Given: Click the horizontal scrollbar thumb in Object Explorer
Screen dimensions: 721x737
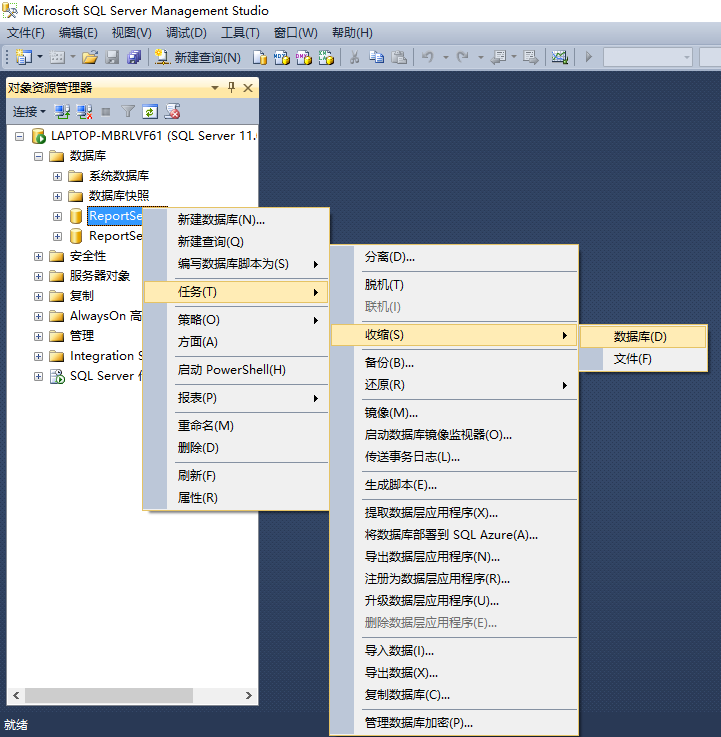Looking at the screenshot, I should (x=109, y=695).
